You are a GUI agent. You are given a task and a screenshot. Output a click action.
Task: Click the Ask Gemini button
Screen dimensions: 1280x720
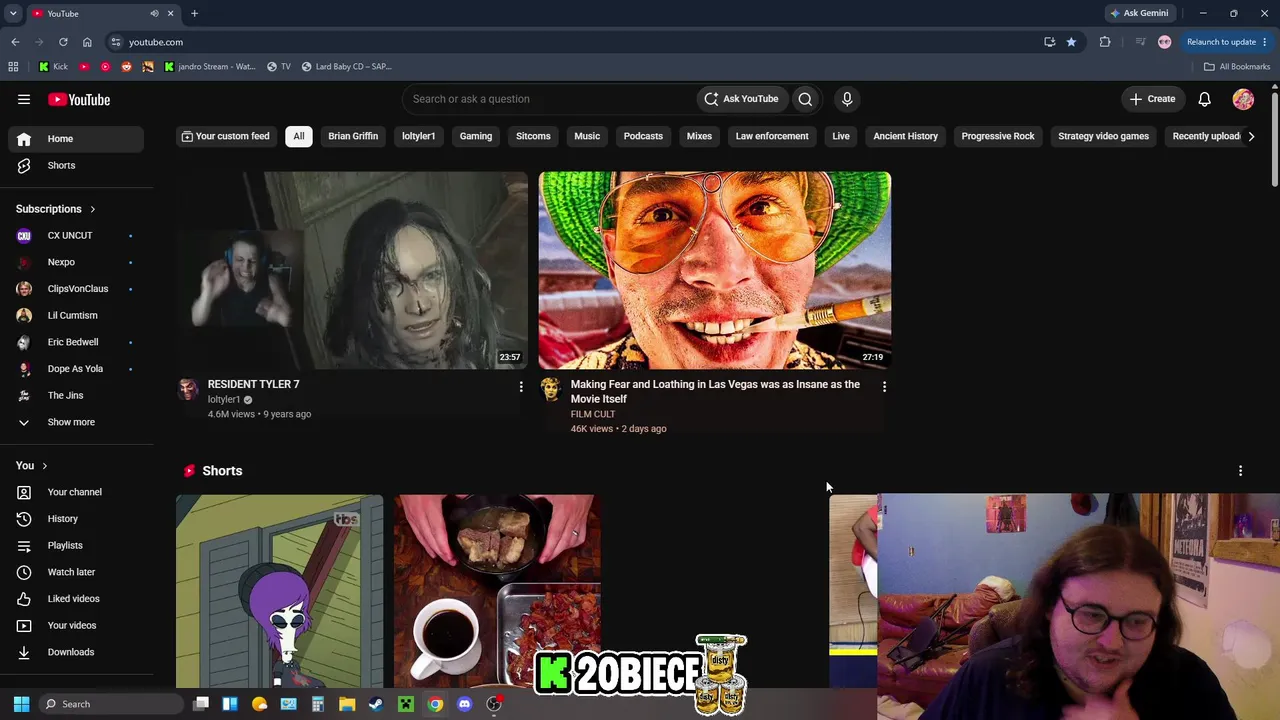[1139, 13]
